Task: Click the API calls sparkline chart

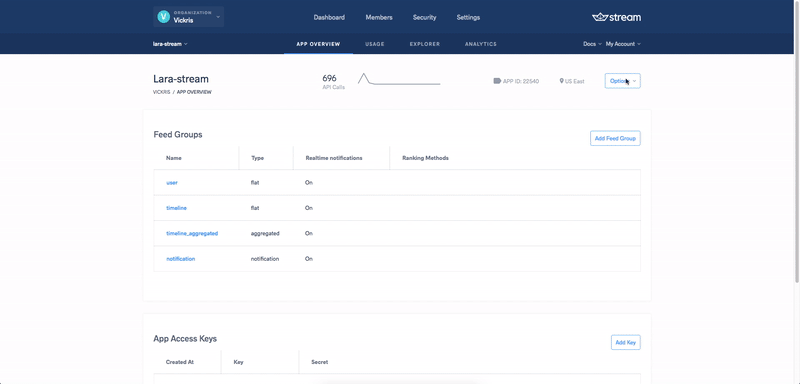Action: 399,79
